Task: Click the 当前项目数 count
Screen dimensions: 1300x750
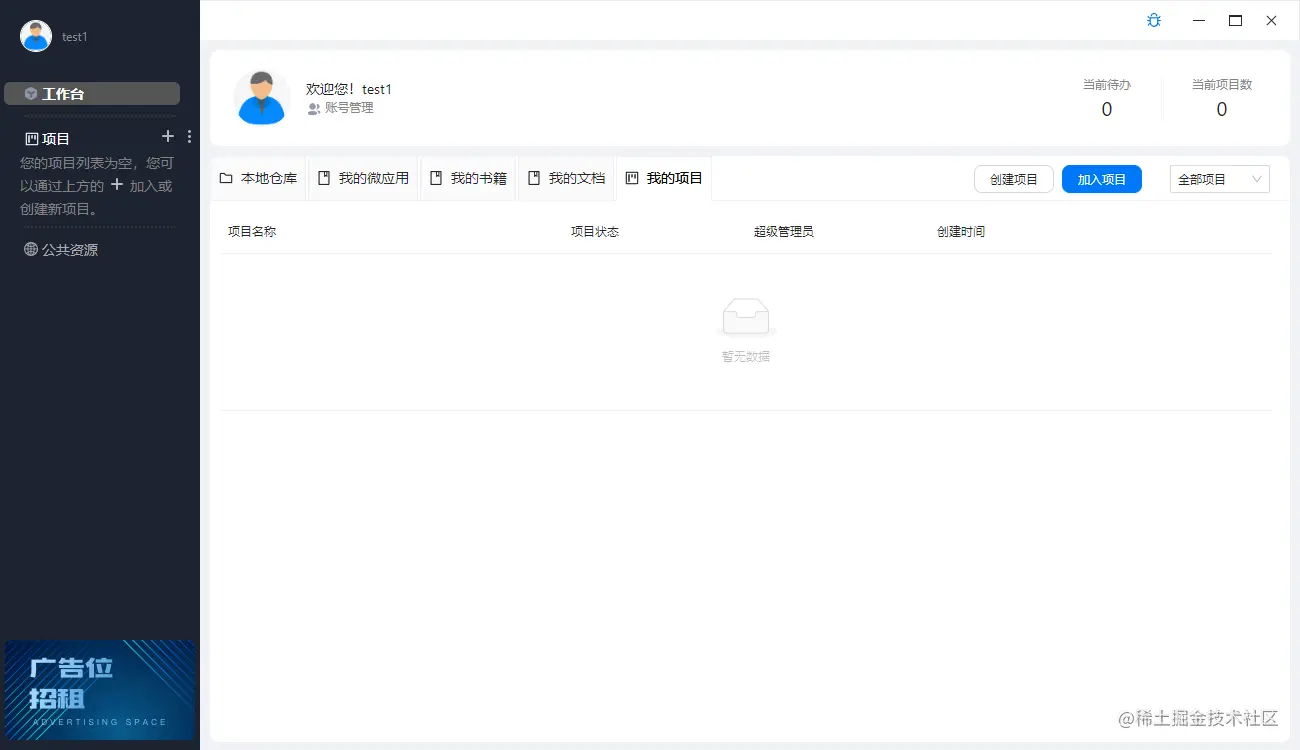Action: tap(1222, 110)
